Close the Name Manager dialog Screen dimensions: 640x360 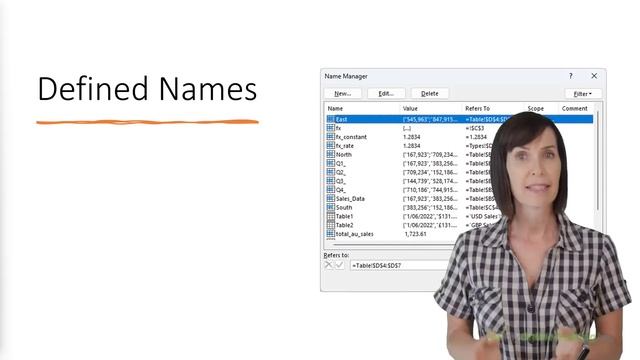(594, 76)
